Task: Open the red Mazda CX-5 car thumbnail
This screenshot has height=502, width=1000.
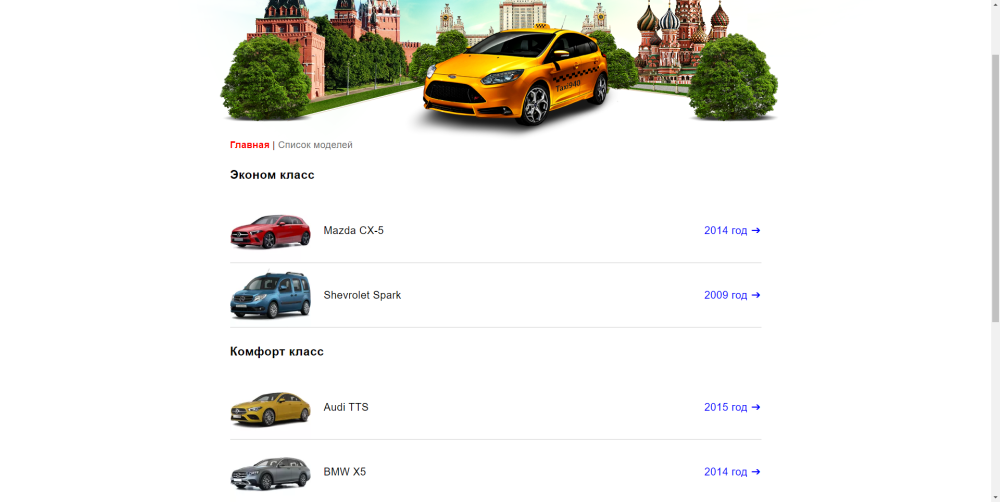Action: [x=270, y=231]
